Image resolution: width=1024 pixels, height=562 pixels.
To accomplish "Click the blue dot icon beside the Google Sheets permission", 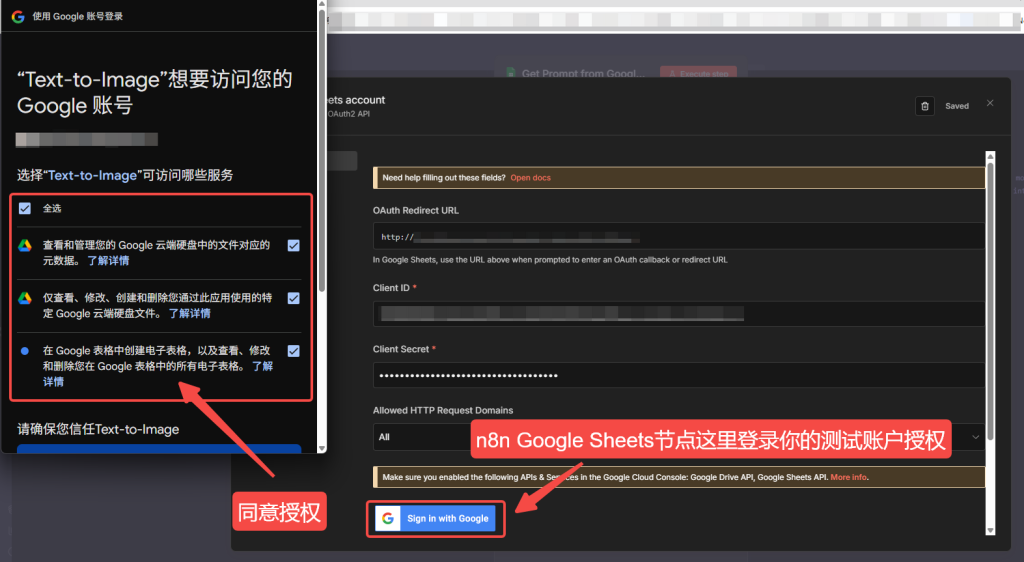I will point(25,351).
